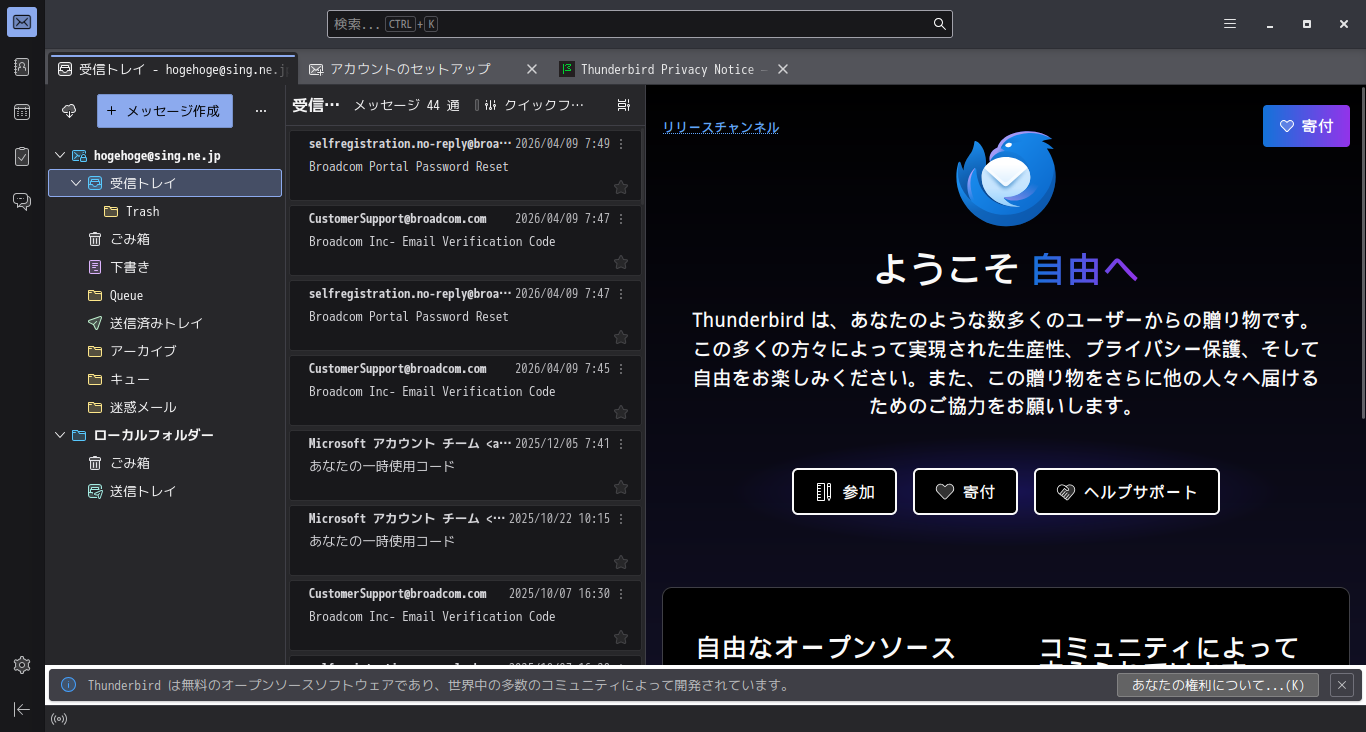Click the get messages cloud icon
1366x732 pixels.
[69, 111]
